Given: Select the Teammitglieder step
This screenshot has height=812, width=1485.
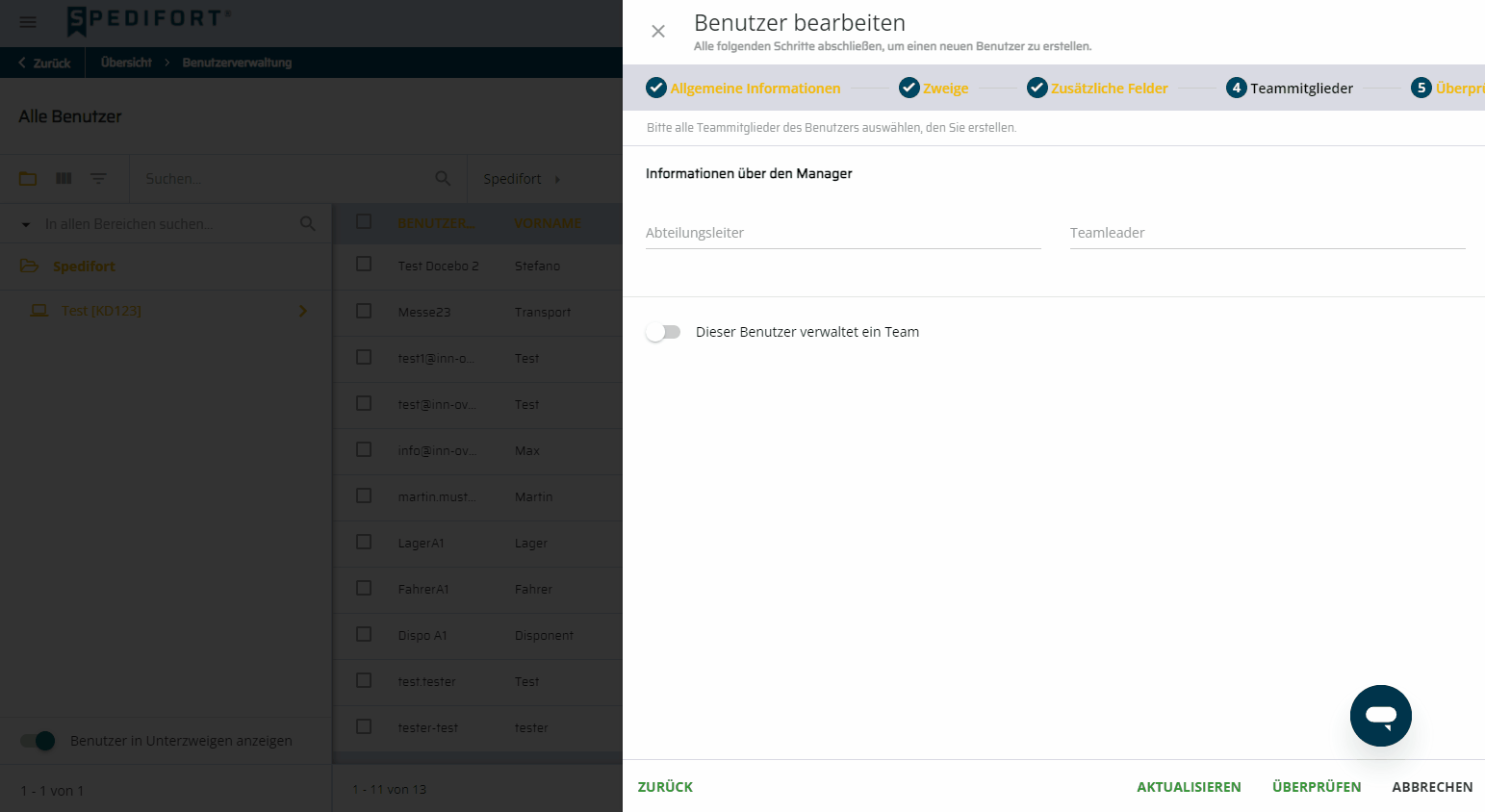Looking at the screenshot, I should pyautogui.click(x=1302, y=89).
